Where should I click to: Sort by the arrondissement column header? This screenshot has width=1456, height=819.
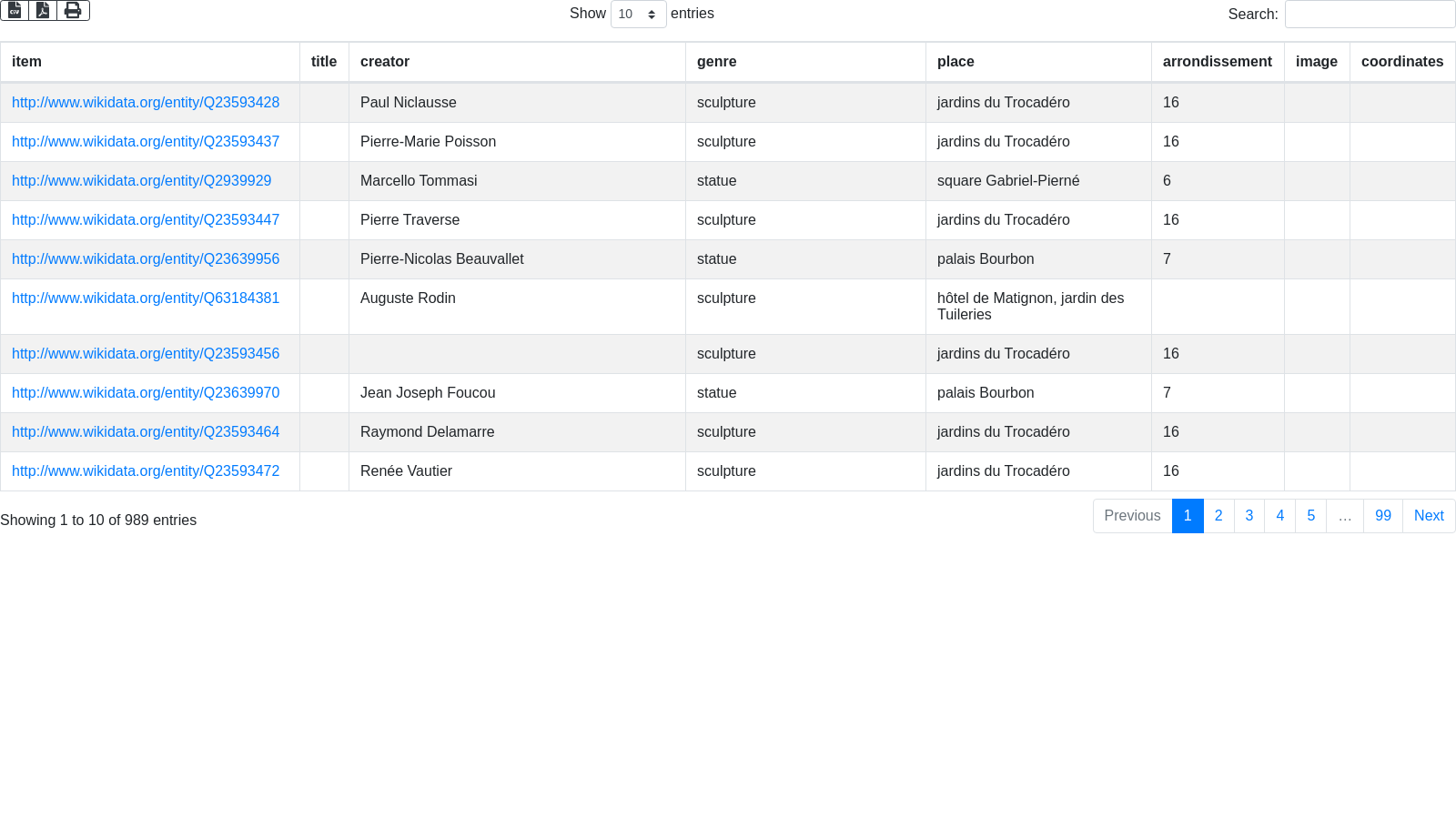[1217, 62]
